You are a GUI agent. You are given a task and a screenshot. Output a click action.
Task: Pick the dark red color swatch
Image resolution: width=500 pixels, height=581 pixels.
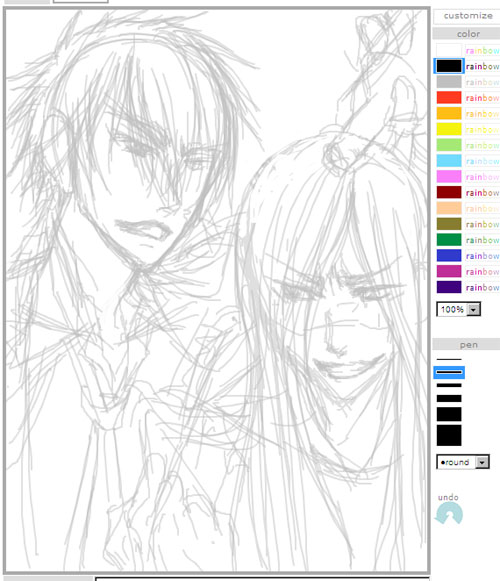(448, 193)
